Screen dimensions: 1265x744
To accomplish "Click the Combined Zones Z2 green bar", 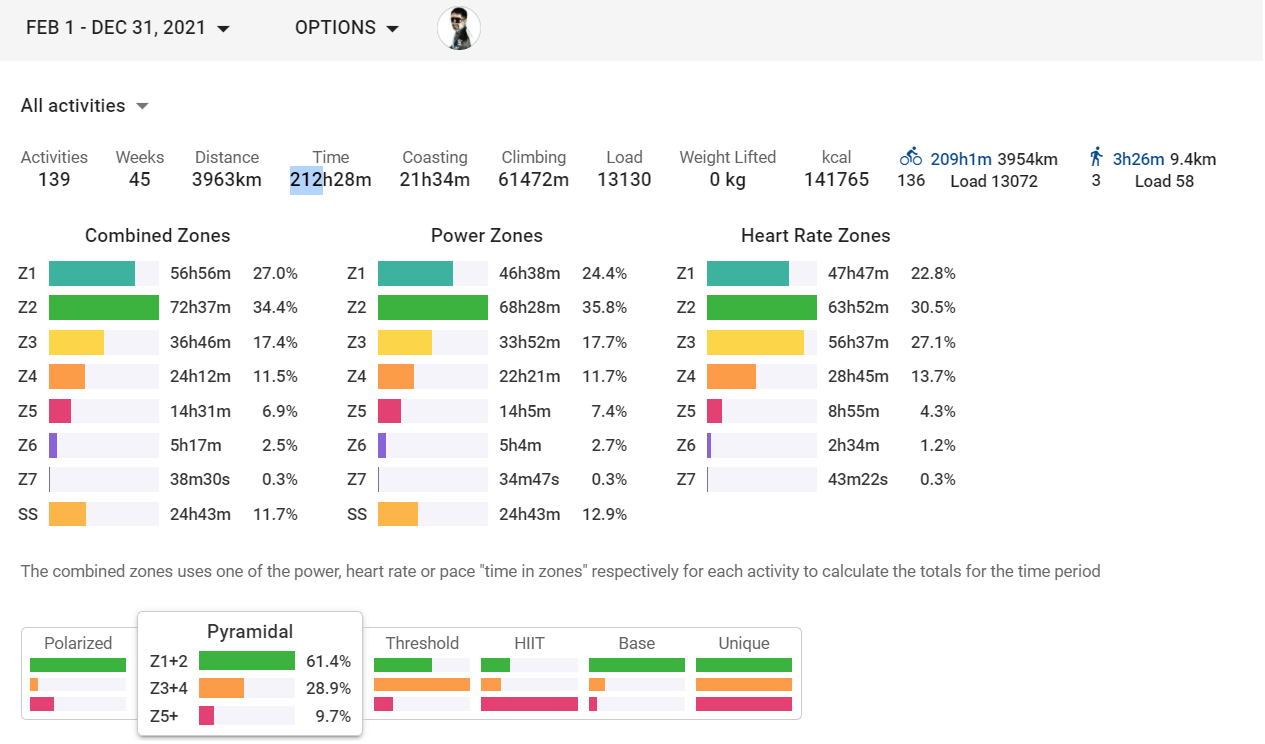I will 104,307.
